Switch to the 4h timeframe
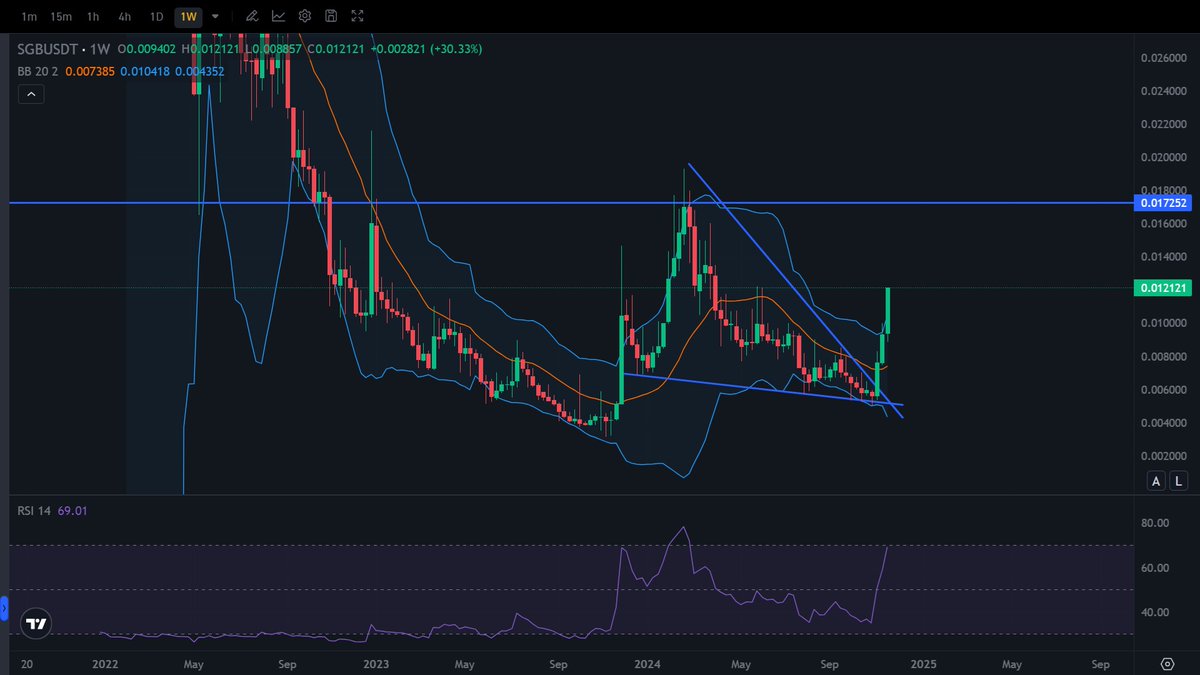 (124, 16)
